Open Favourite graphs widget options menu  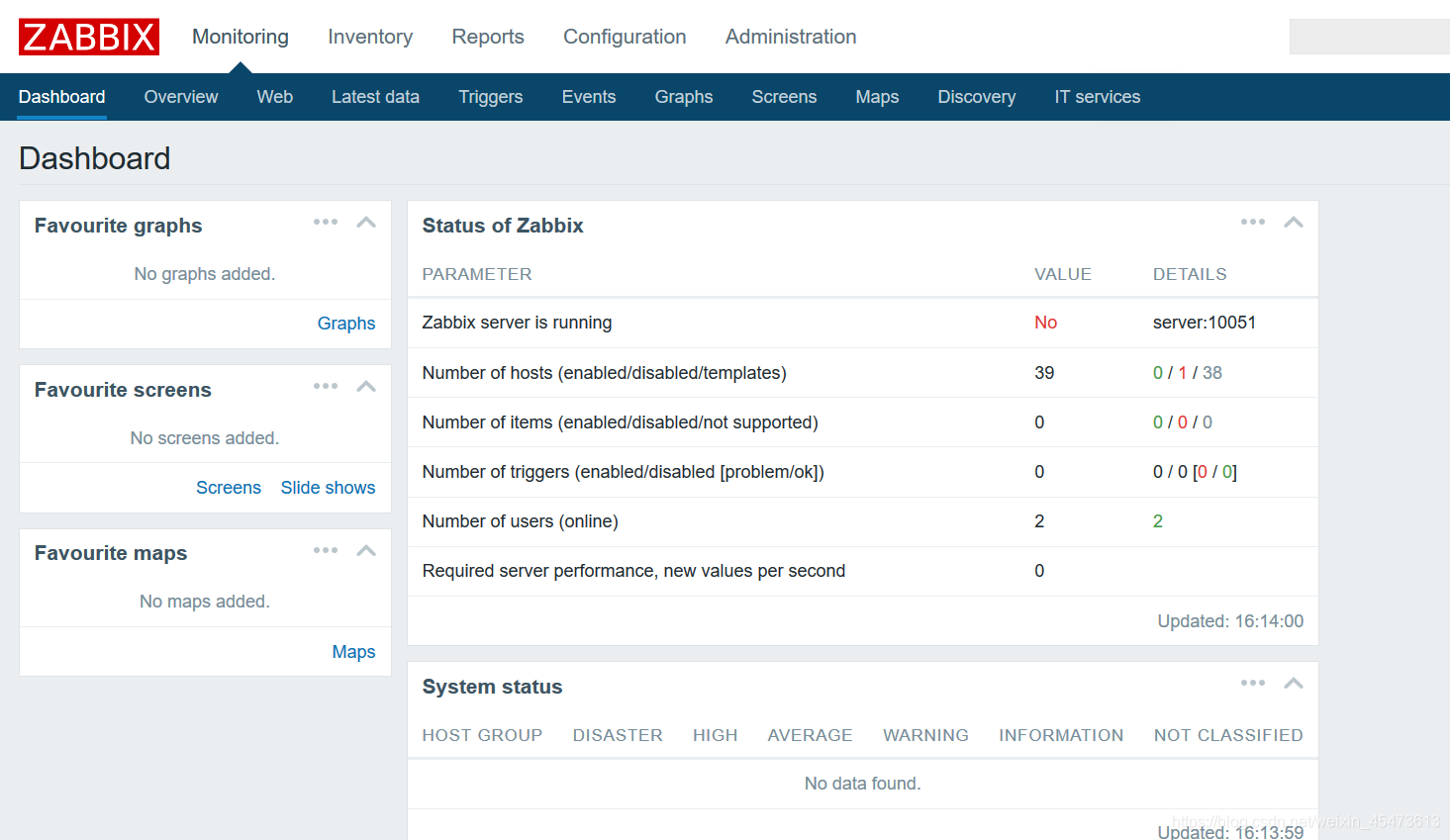pyautogui.click(x=326, y=222)
